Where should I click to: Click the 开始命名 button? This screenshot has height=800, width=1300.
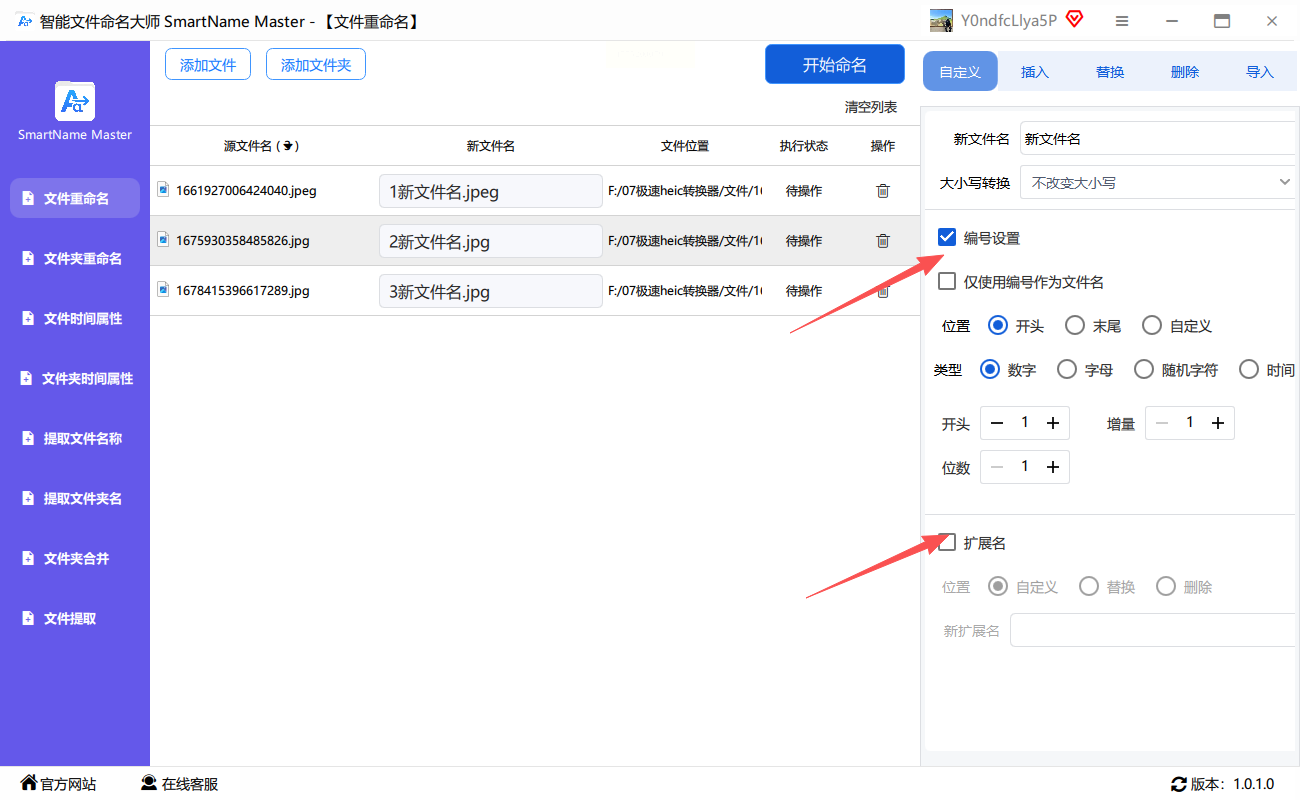(x=834, y=65)
